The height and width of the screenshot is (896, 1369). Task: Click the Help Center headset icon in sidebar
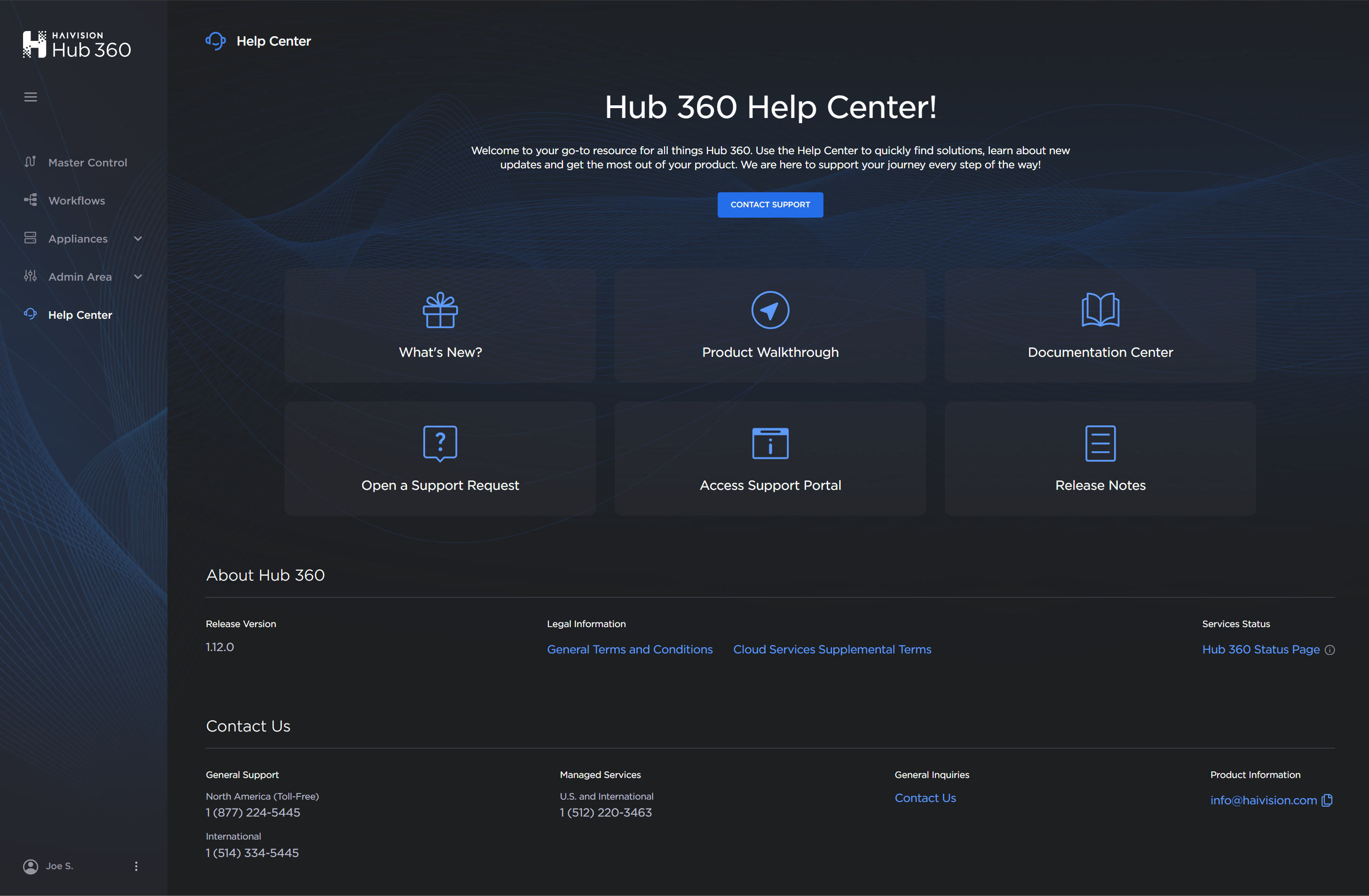[x=31, y=314]
